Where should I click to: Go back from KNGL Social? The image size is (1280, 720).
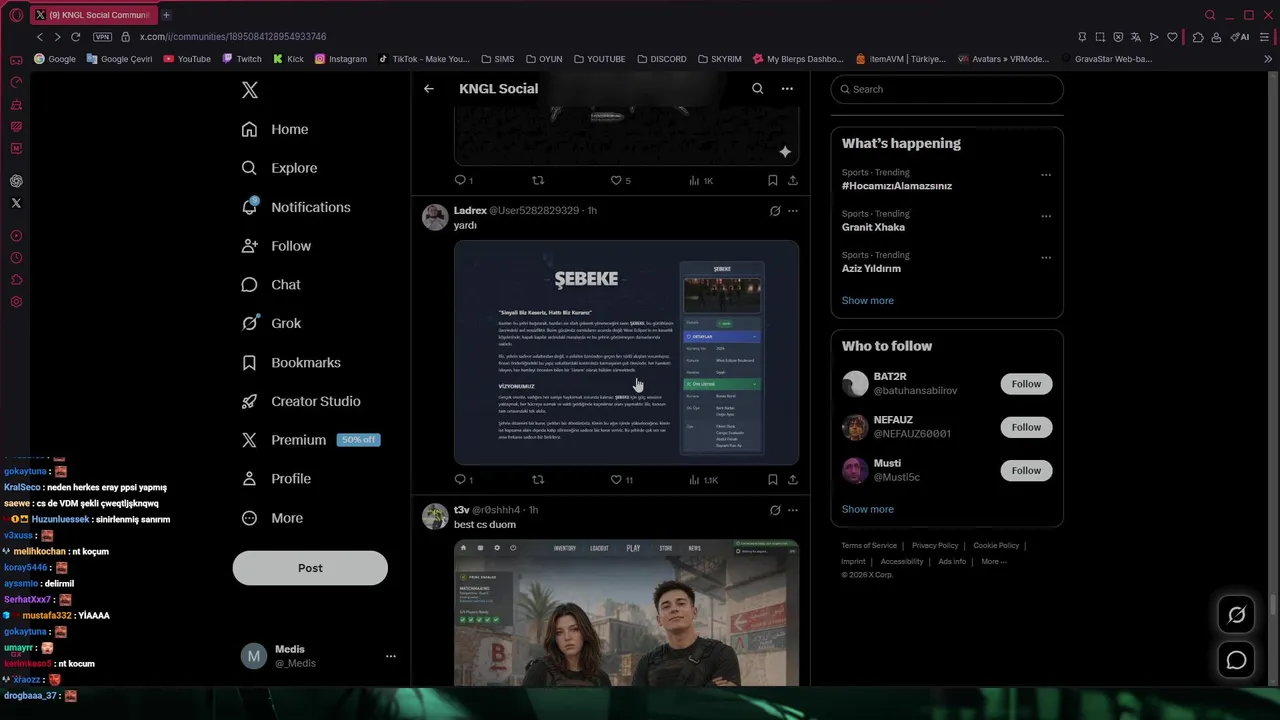click(429, 89)
